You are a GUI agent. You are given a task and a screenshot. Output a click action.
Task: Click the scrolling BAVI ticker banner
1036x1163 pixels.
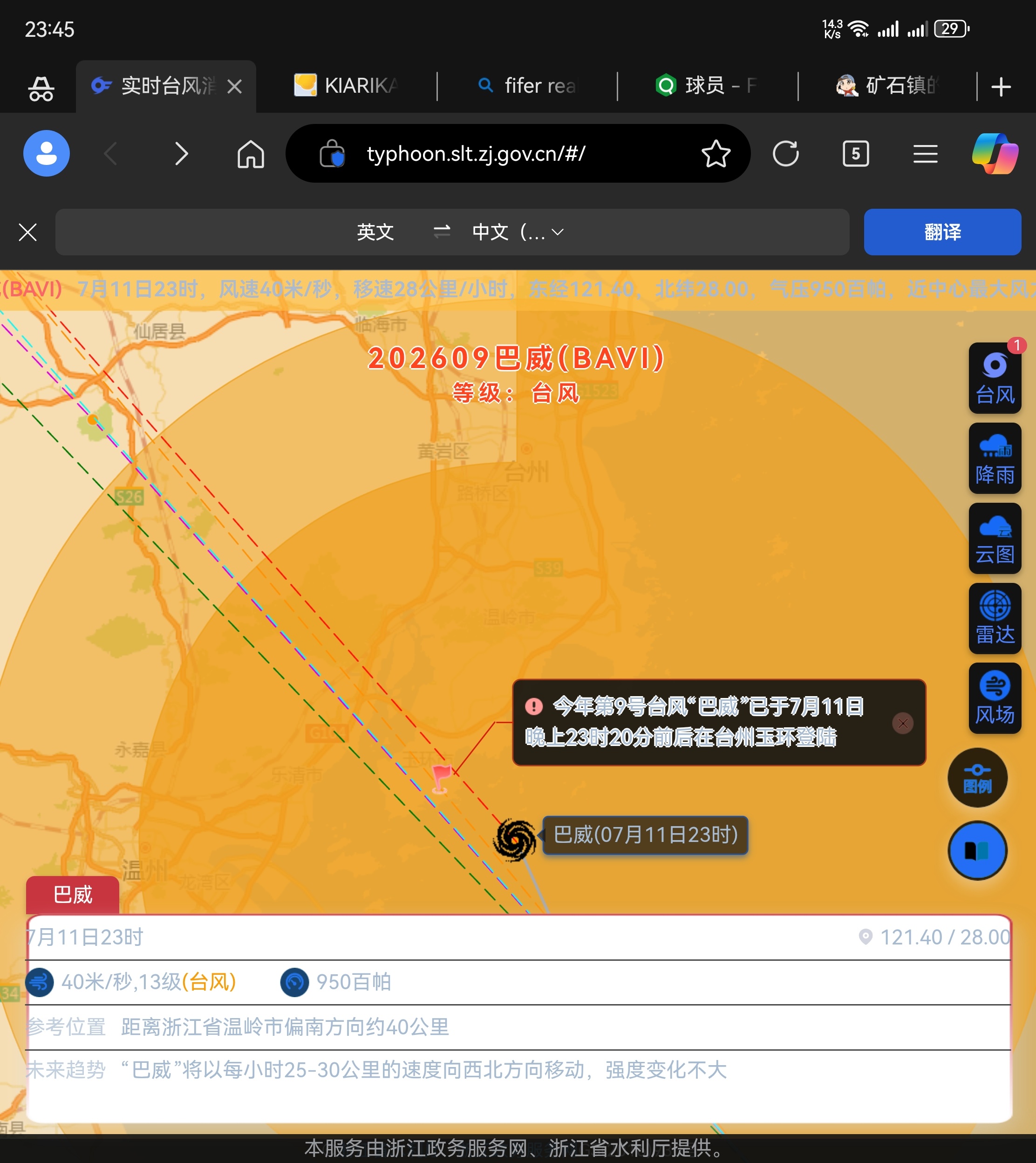tap(518, 289)
